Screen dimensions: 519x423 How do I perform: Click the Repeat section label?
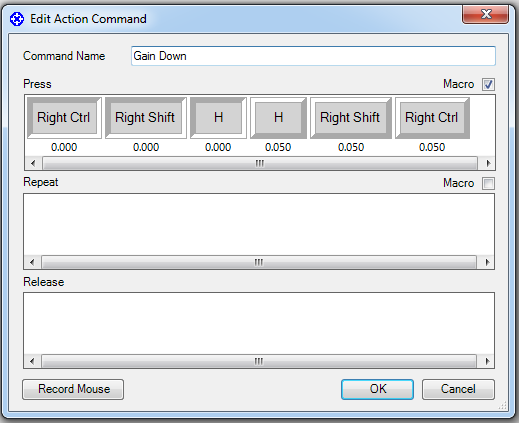pyautogui.click(x=41, y=182)
